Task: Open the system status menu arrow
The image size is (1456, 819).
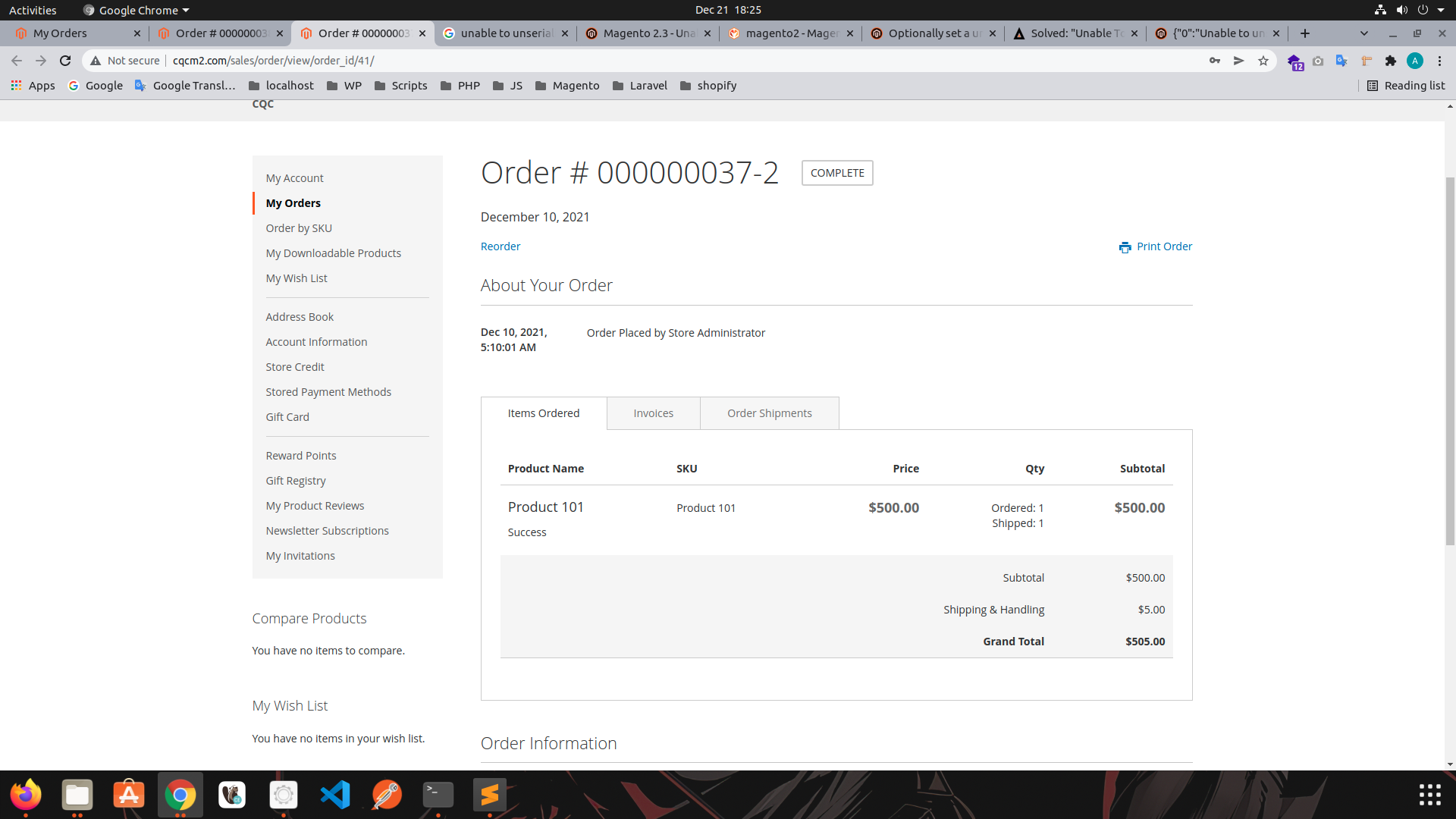Action: click(1441, 10)
